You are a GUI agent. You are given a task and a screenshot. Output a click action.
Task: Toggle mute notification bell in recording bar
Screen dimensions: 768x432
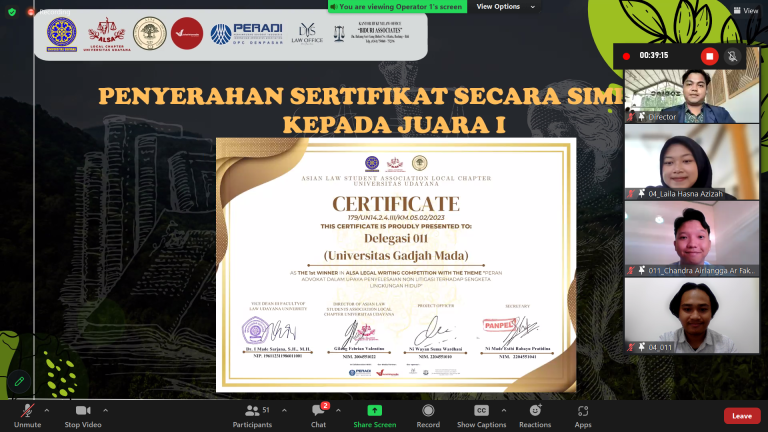coord(732,56)
